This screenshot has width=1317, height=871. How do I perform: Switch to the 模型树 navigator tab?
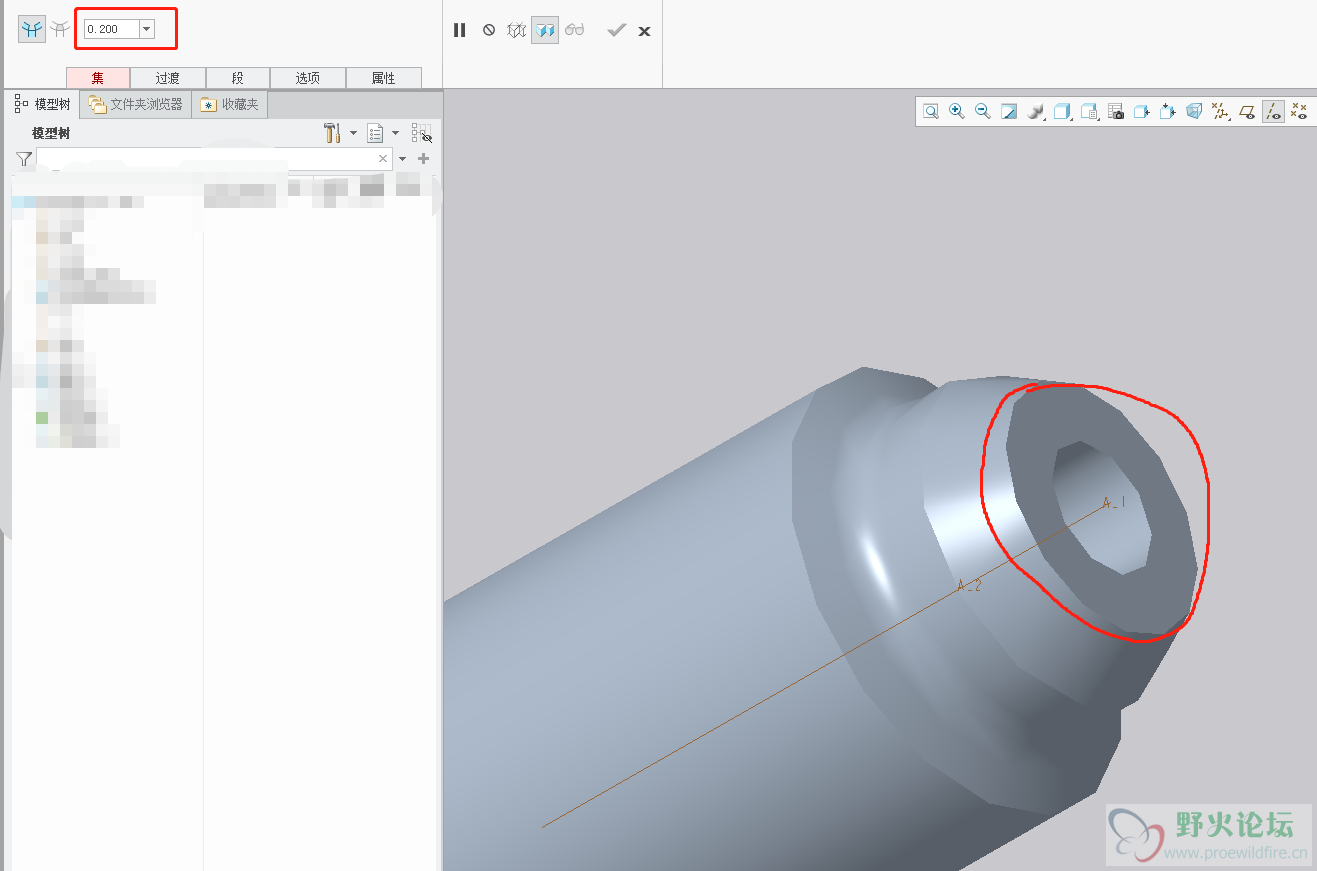click(x=44, y=104)
